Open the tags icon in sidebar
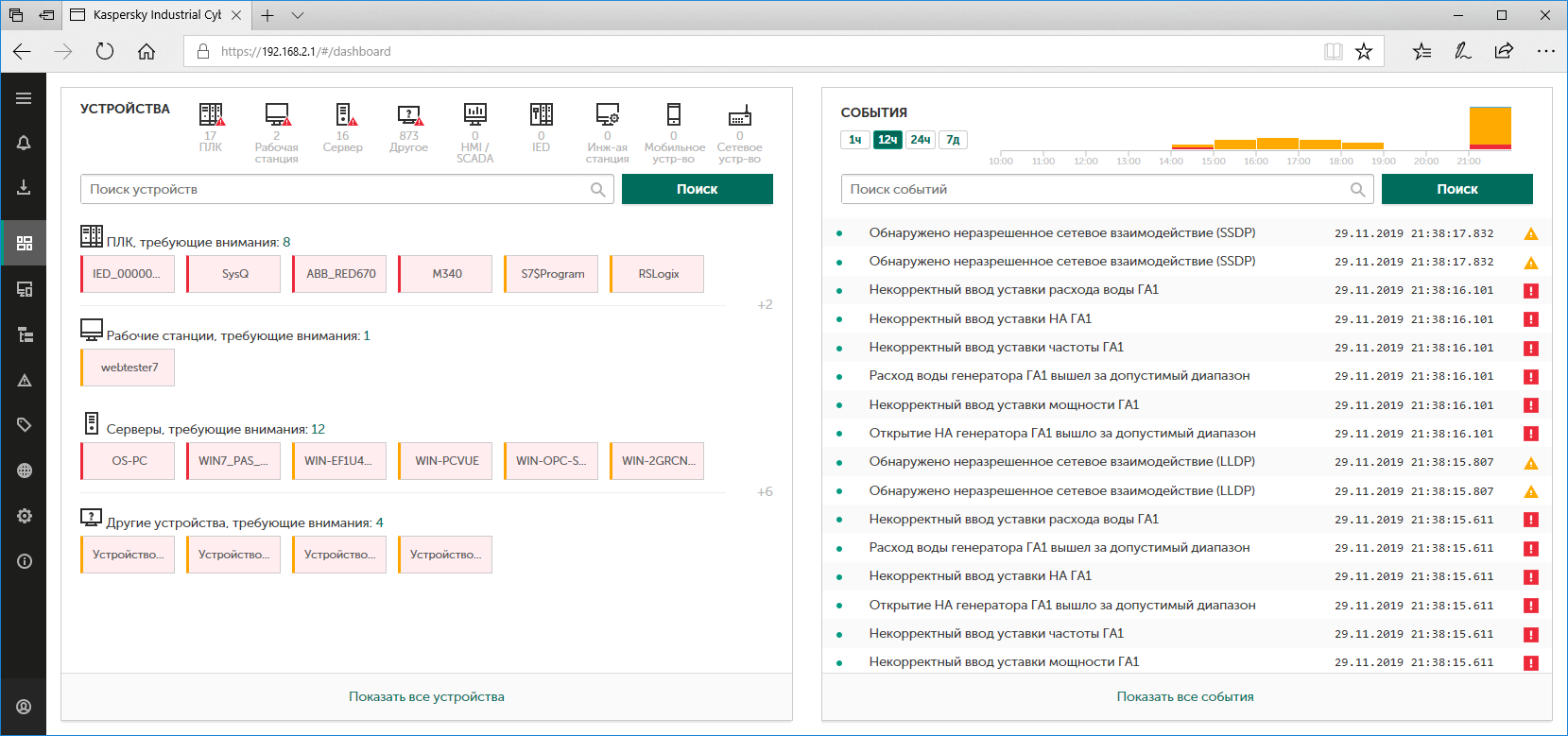The height and width of the screenshot is (736, 1568). pyautogui.click(x=24, y=425)
